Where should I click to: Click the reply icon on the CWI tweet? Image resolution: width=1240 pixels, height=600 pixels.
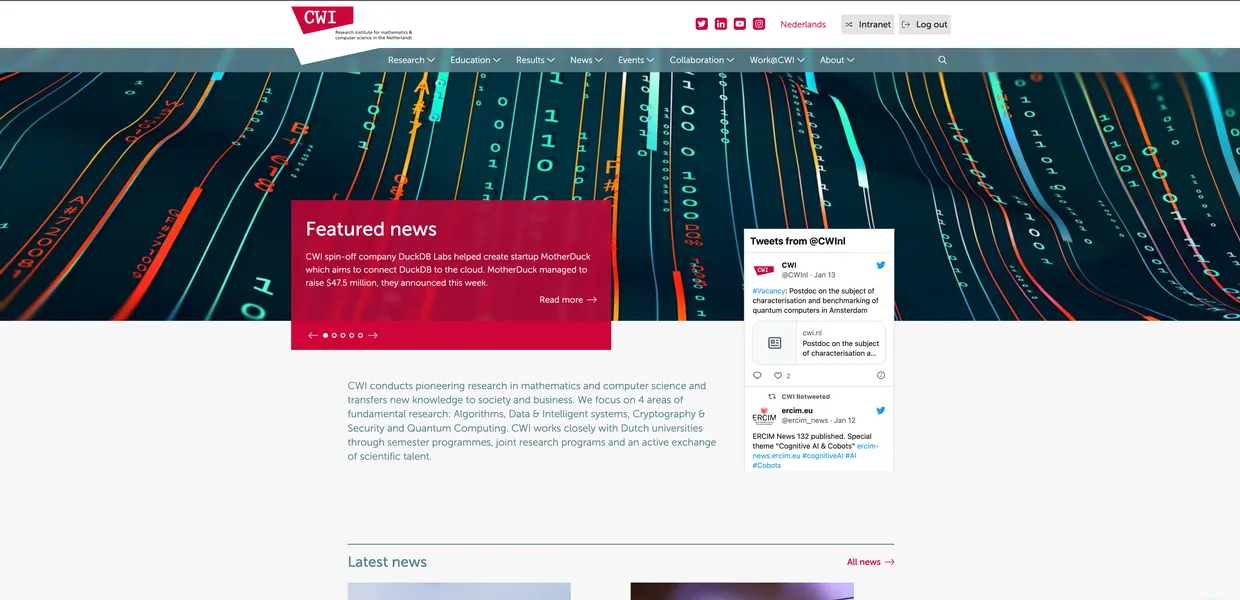[x=757, y=375]
